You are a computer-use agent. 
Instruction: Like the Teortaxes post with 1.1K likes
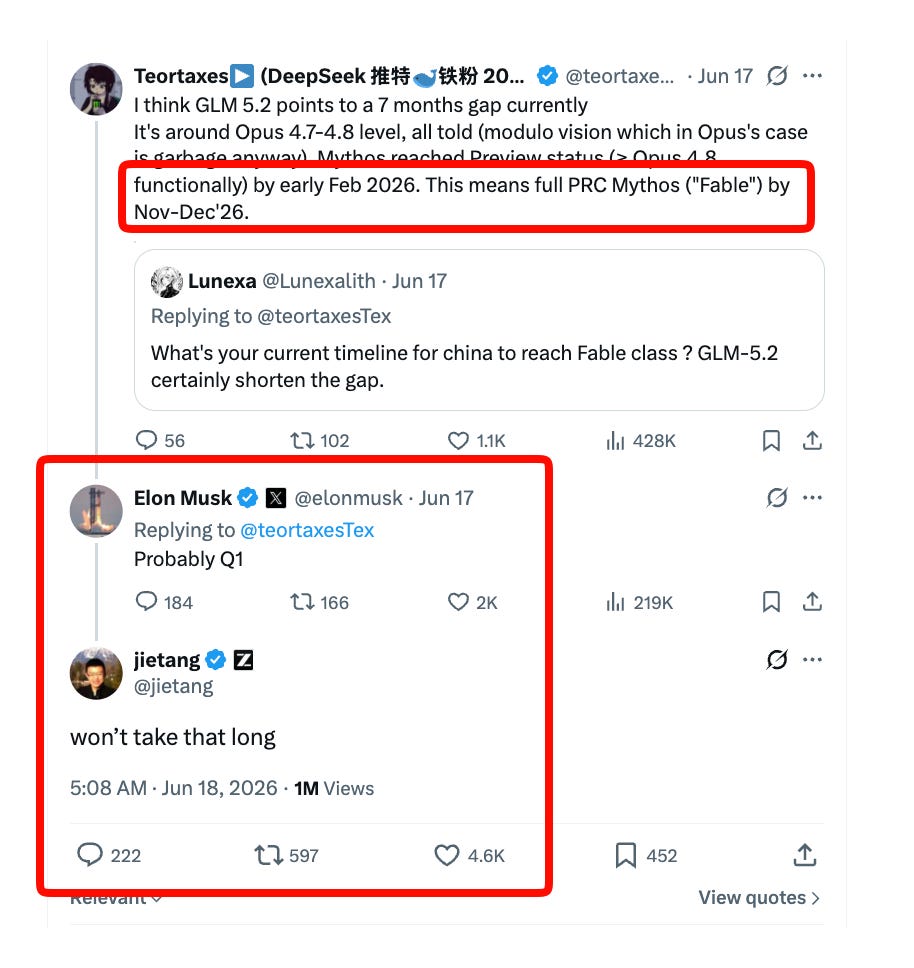458,441
